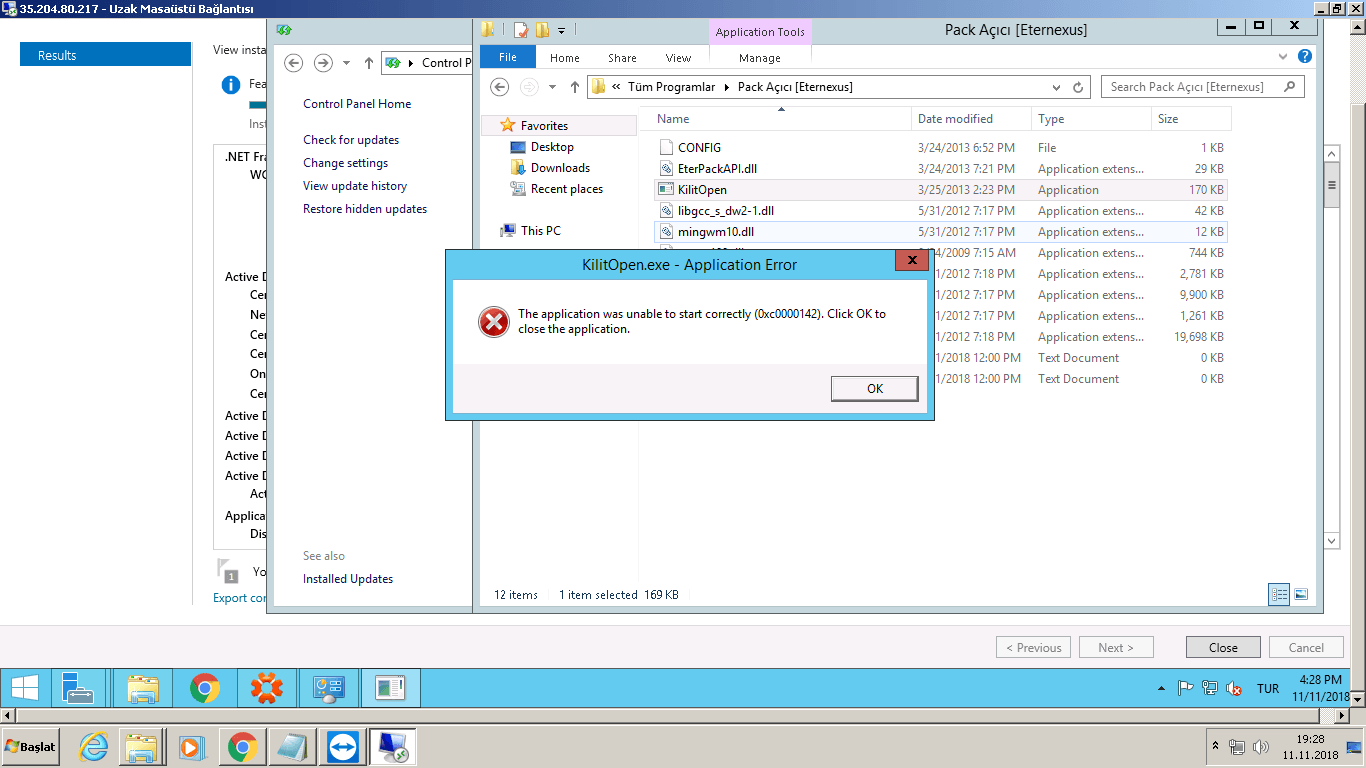This screenshot has width=1366, height=768.
Task: Open View update history link
Action: pos(355,186)
